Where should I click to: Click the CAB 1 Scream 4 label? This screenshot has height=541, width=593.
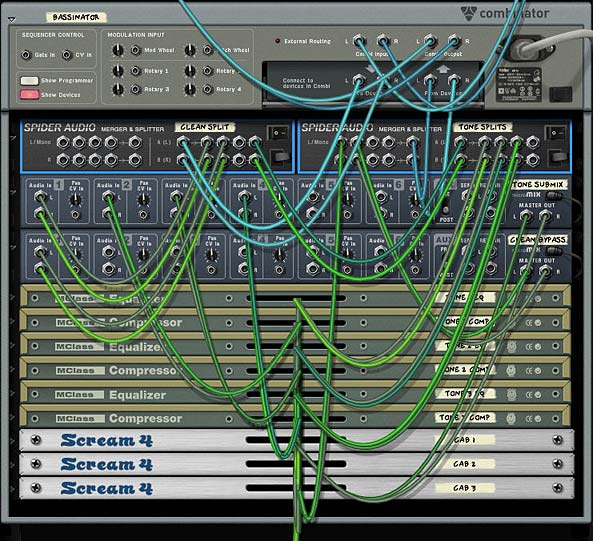coord(465,440)
